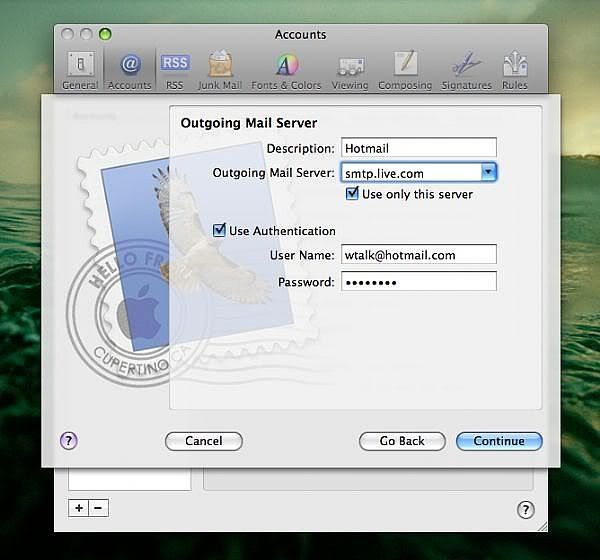Toggle Use Authentication checkbox
The height and width of the screenshot is (560, 600).
tap(219, 230)
